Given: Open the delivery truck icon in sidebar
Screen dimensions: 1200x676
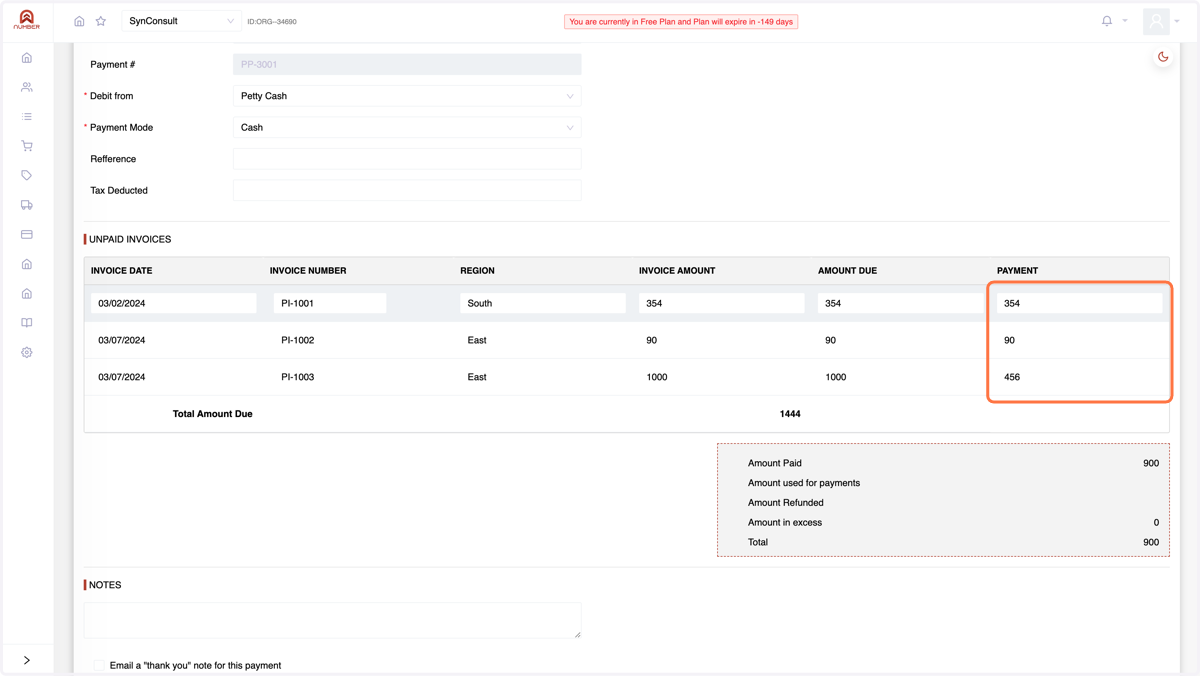Looking at the screenshot, I should point(27,205).
